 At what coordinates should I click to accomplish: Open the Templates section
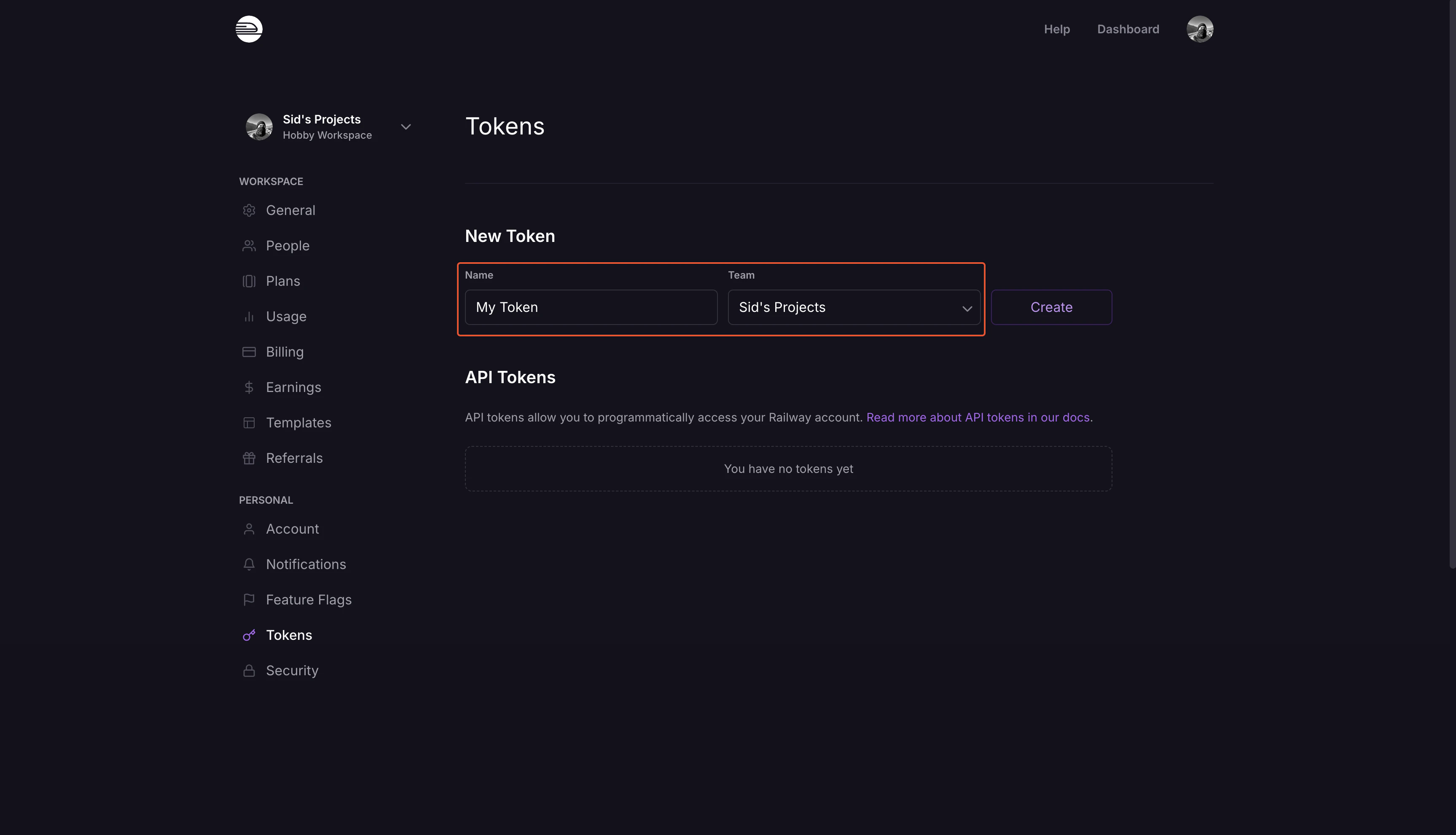[299, 423]
